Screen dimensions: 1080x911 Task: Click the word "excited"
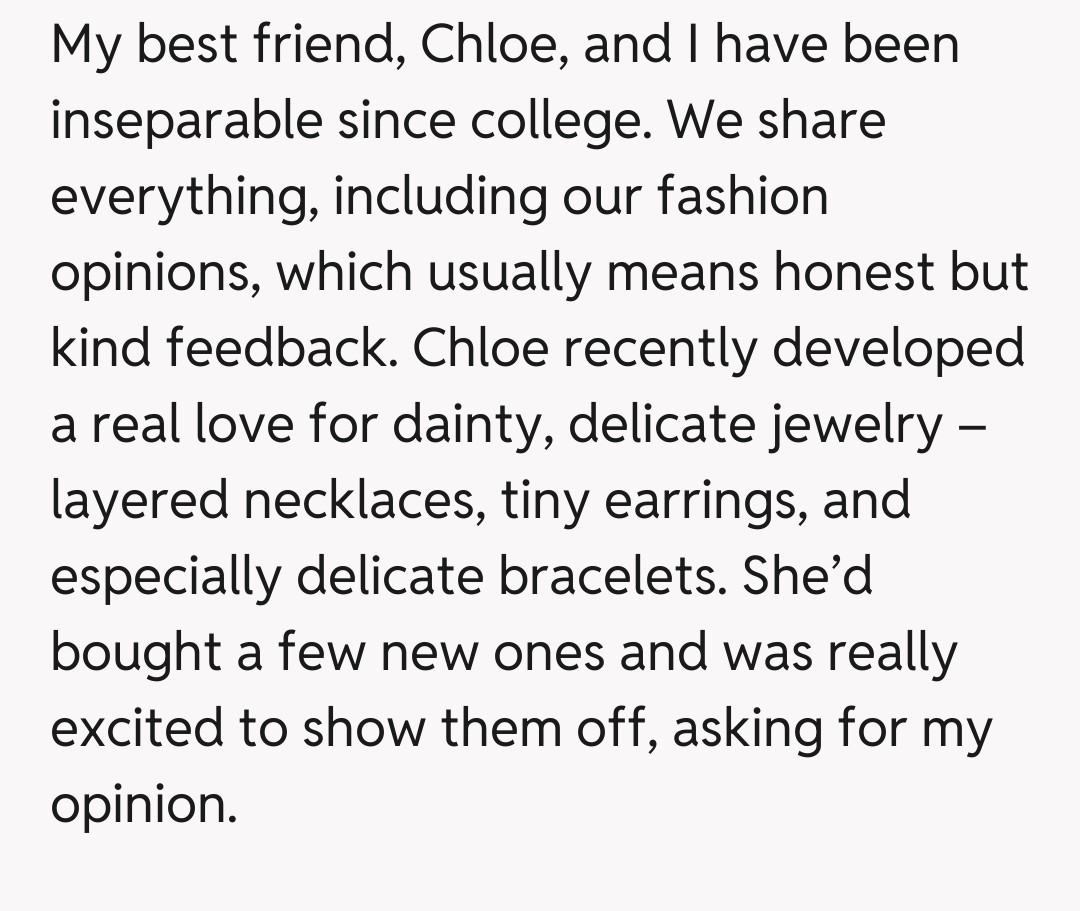[135, 727]
